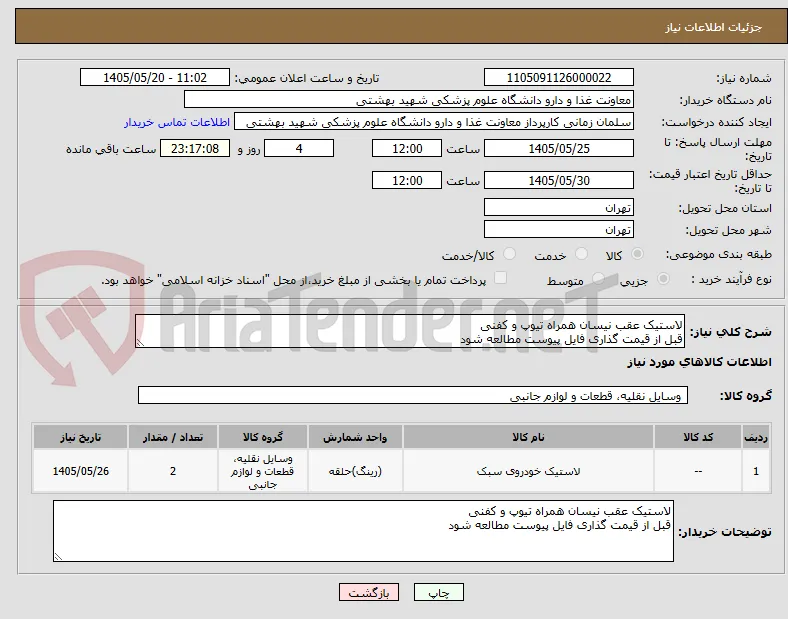Screen dimensions: 788x619
Task: Click the ردیف column header
Action: click(x=756, y=437)
